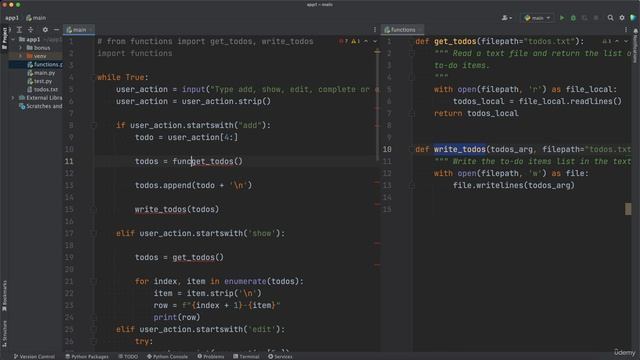Open the main run configuration dropdown

pos(537,18)
